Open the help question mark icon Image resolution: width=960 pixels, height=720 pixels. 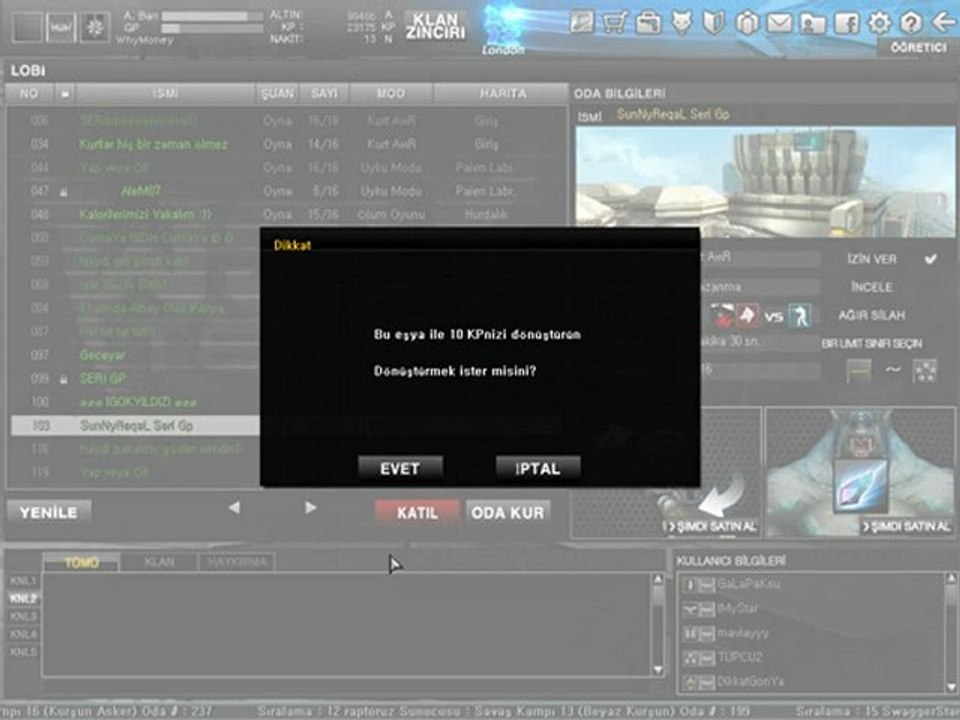[911, 23]
